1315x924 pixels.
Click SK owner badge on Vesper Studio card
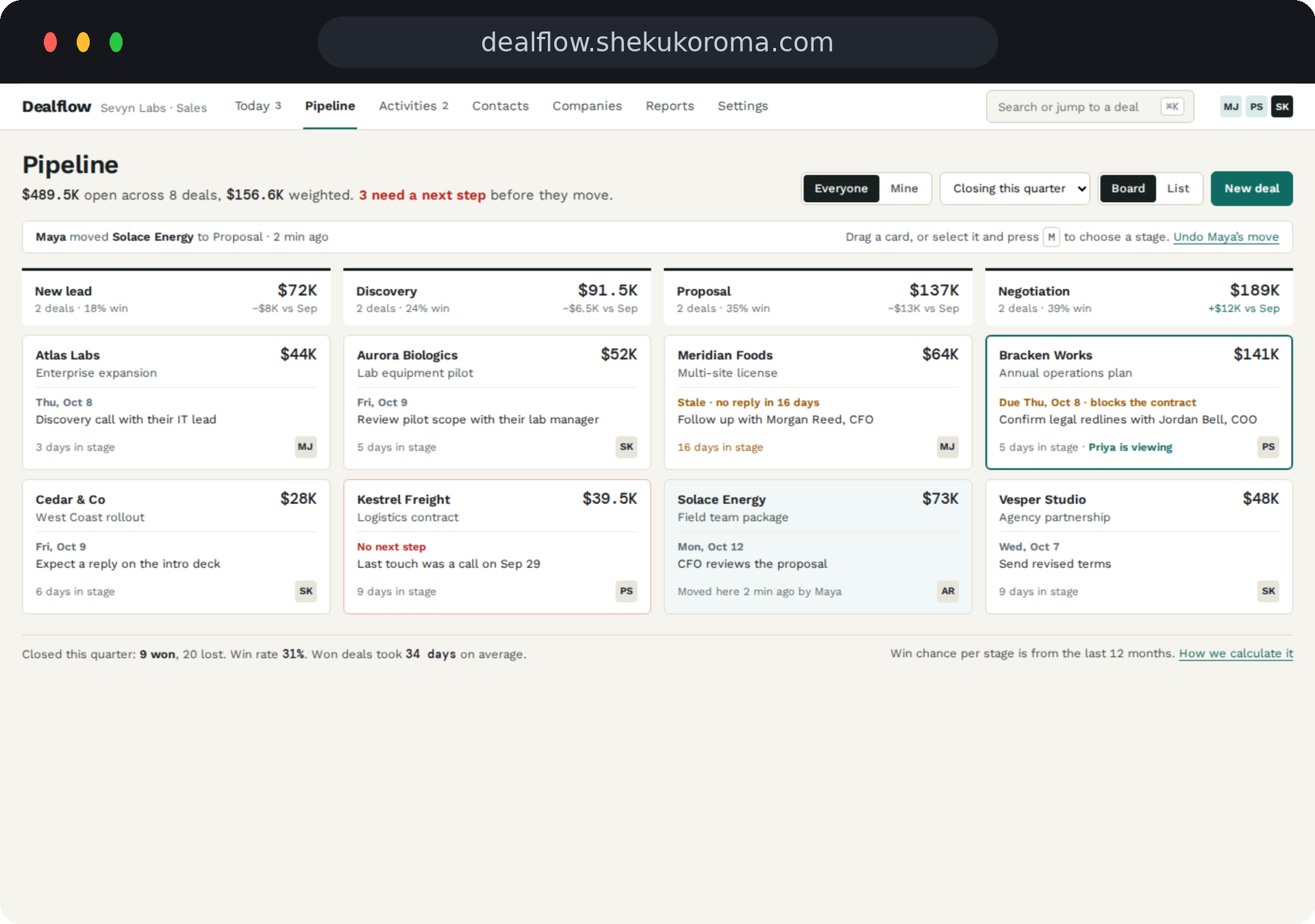coord(1268,591)
